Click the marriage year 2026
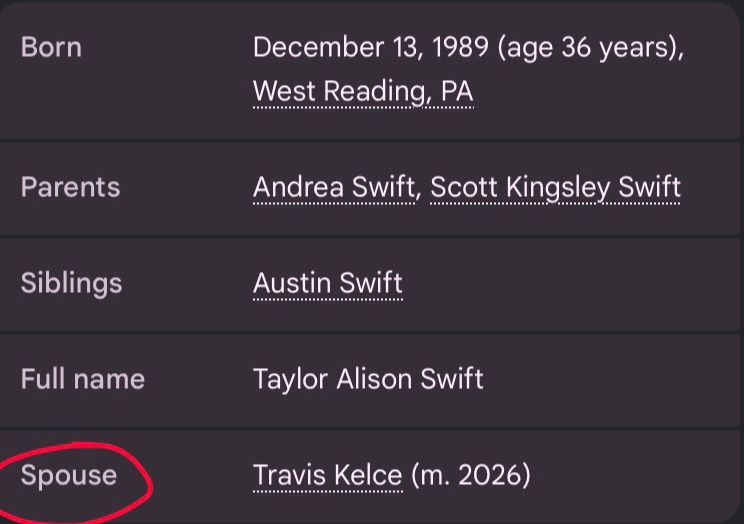744x524 pixels. 490,475
